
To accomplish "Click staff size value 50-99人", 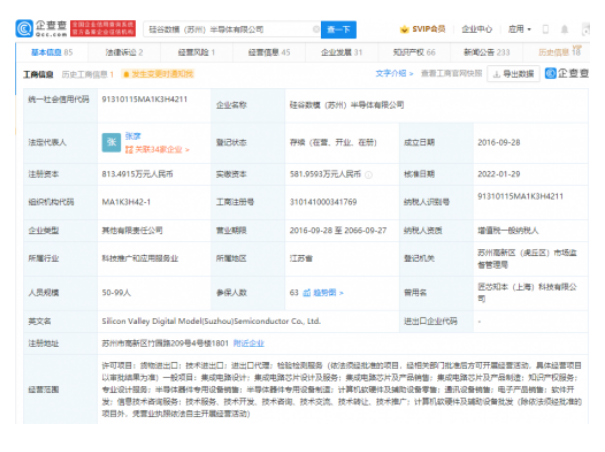I will 117,293.
